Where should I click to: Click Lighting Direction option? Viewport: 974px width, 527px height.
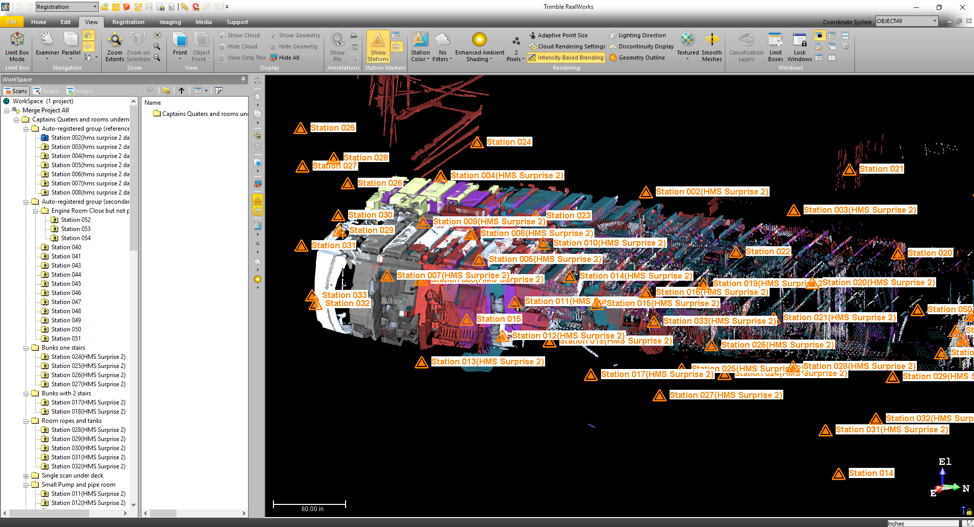637,35
